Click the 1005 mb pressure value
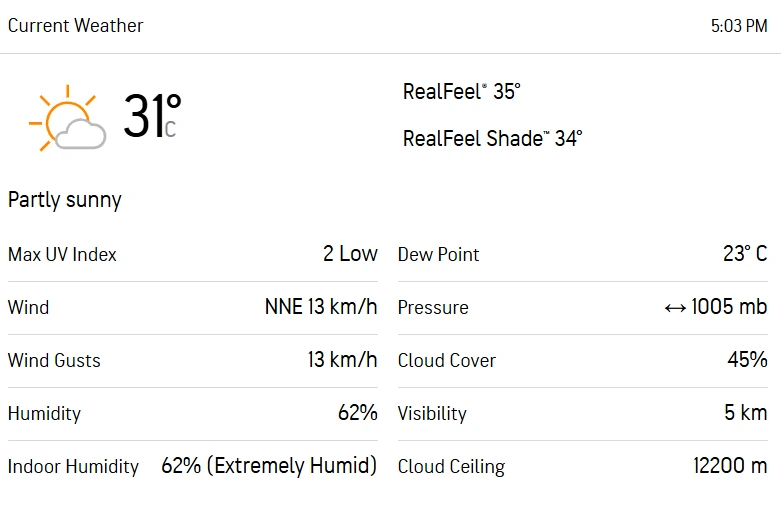The width and height of the screenshot is (781, 514). pyautogui.click(x=729, y=307)
